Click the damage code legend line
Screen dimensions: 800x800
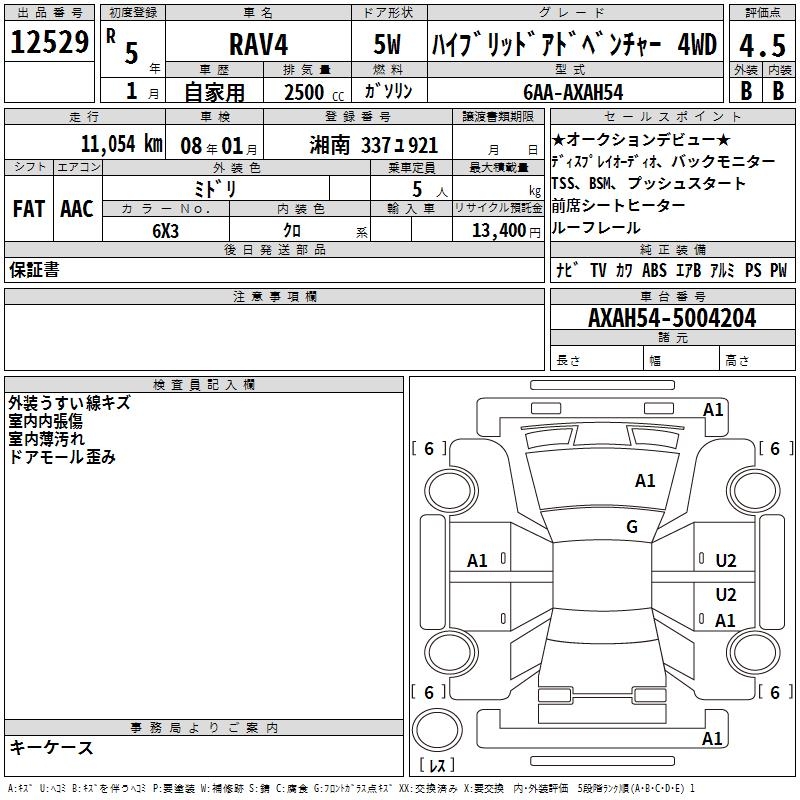coord(351,788)
